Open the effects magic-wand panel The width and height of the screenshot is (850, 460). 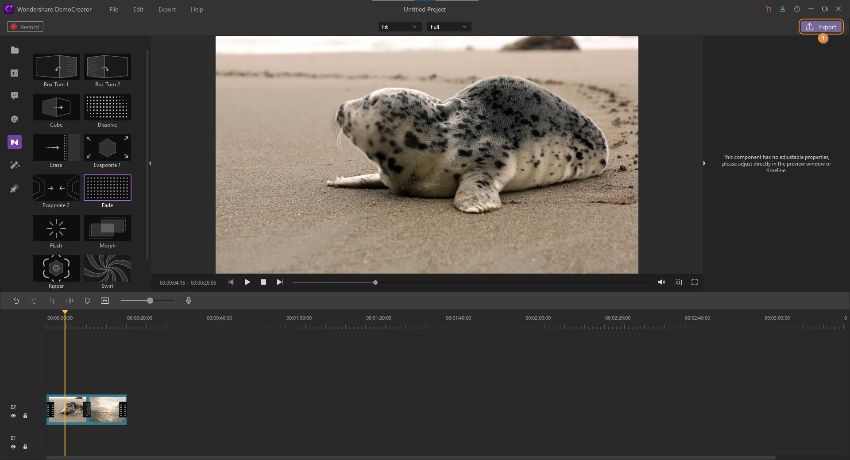point(15,165)
